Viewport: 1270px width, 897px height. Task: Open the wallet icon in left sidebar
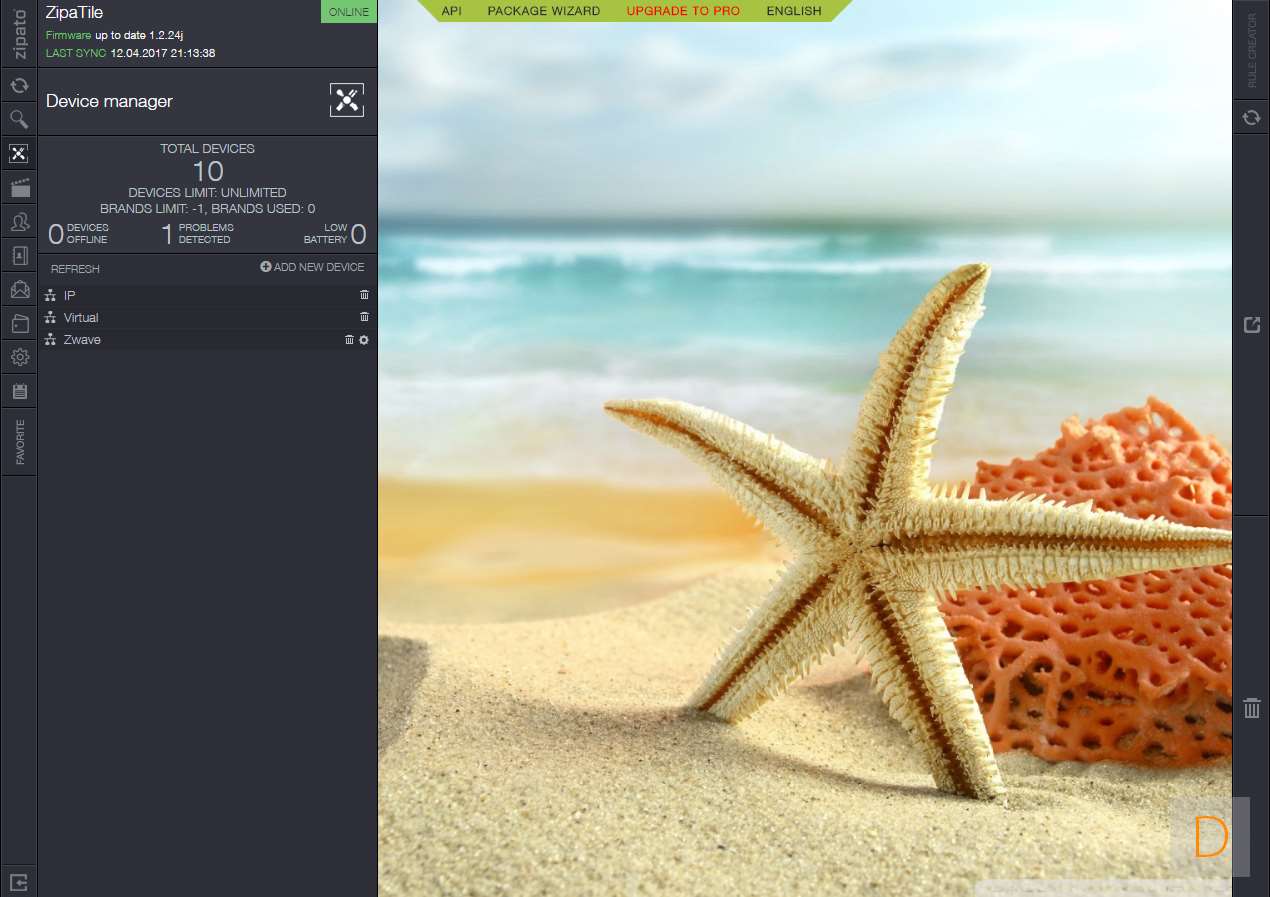(x=19, y=323)
